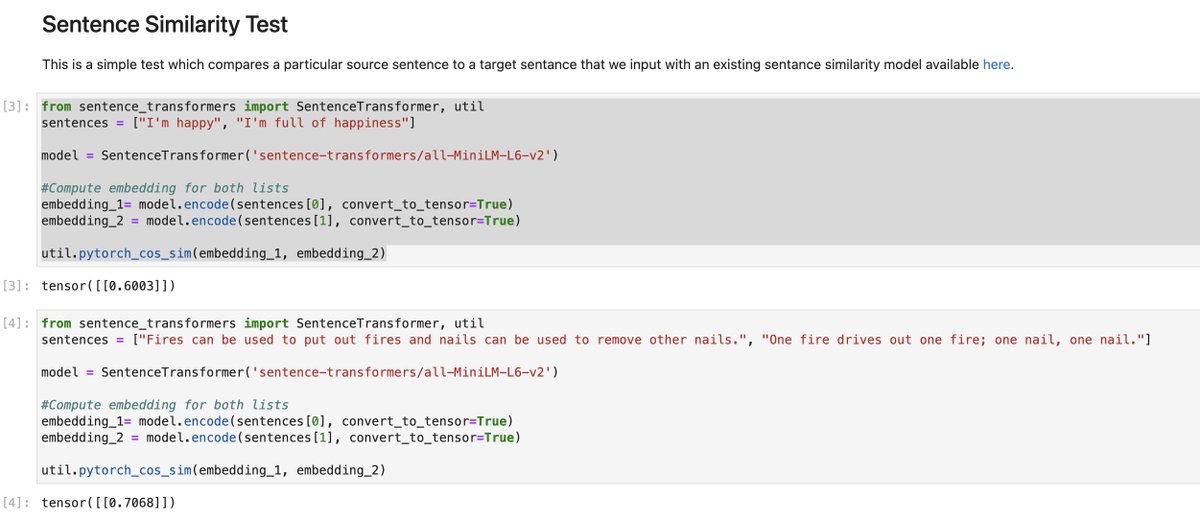Select the tensor([[0.7068]]) output text
Screen dimensions: 1200x521
coord(109,502)
